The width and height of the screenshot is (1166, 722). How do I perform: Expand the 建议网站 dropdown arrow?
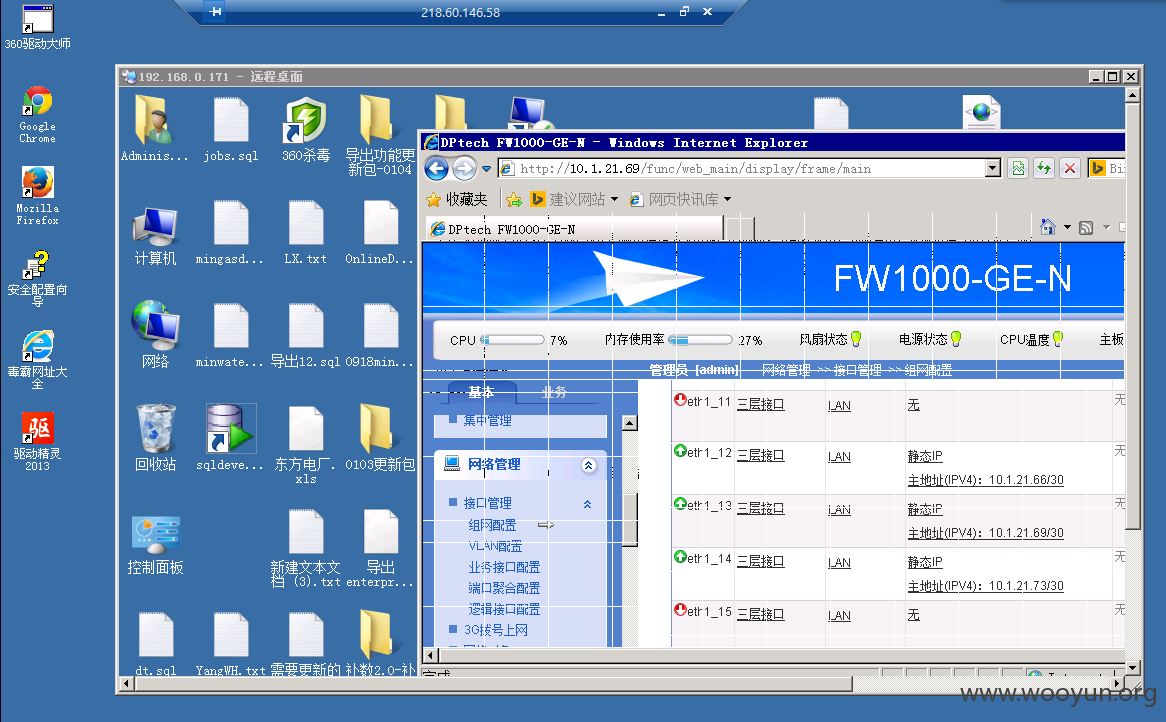[x=614, y=199]
